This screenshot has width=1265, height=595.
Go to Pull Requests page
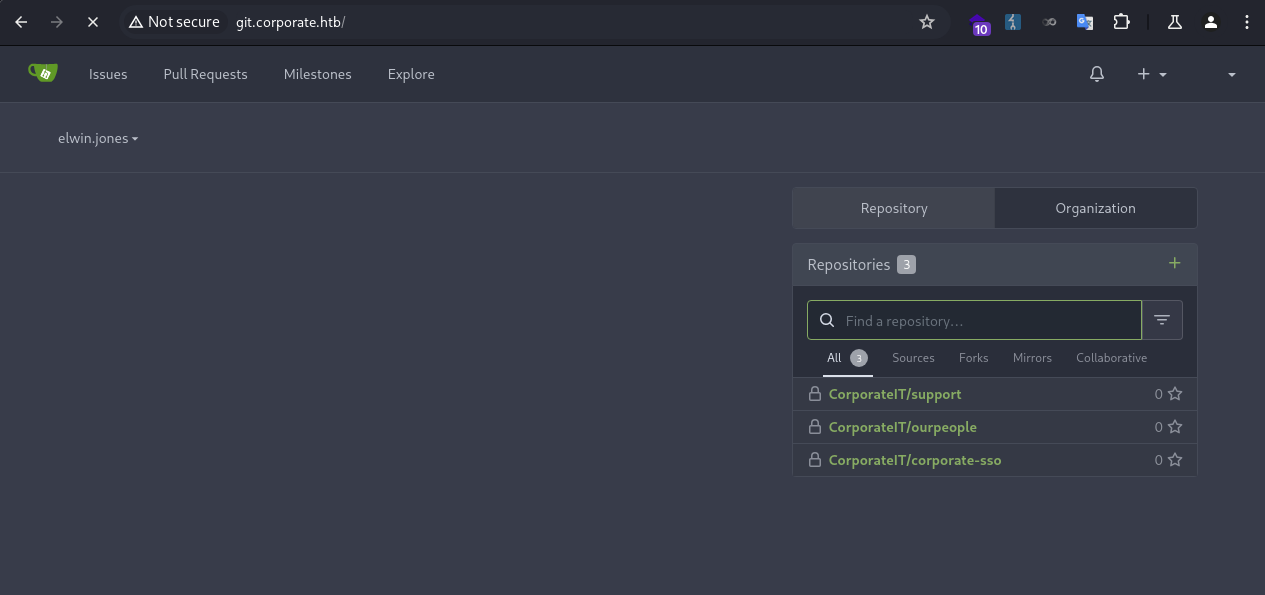point(205,74)
